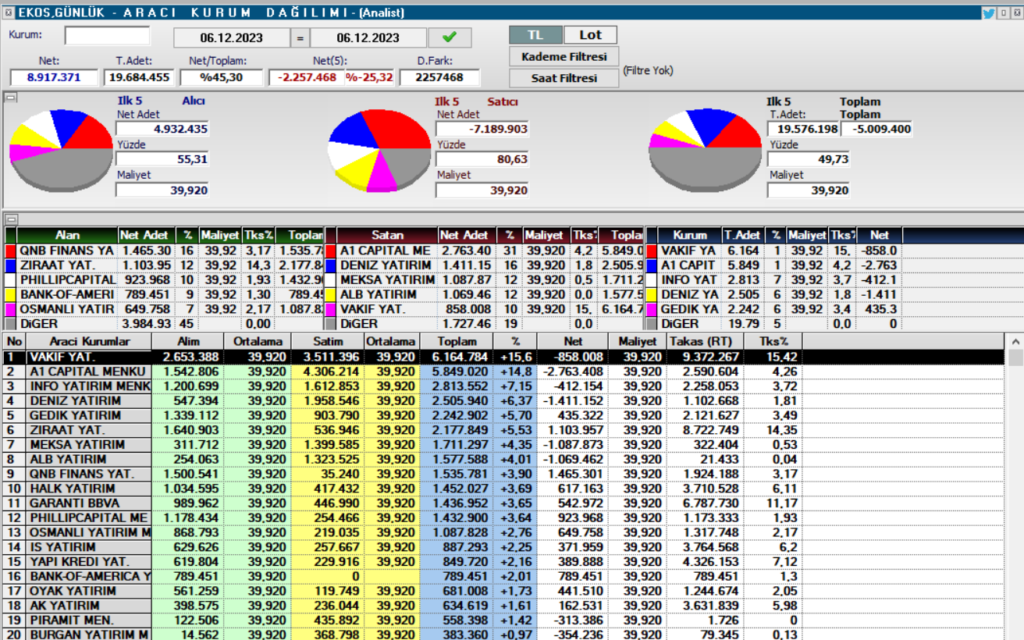The width and height of the screenshot is (1024, 640).
Task: Collapse the pie chart panel with its minus box
Action: tap(9, 97)
